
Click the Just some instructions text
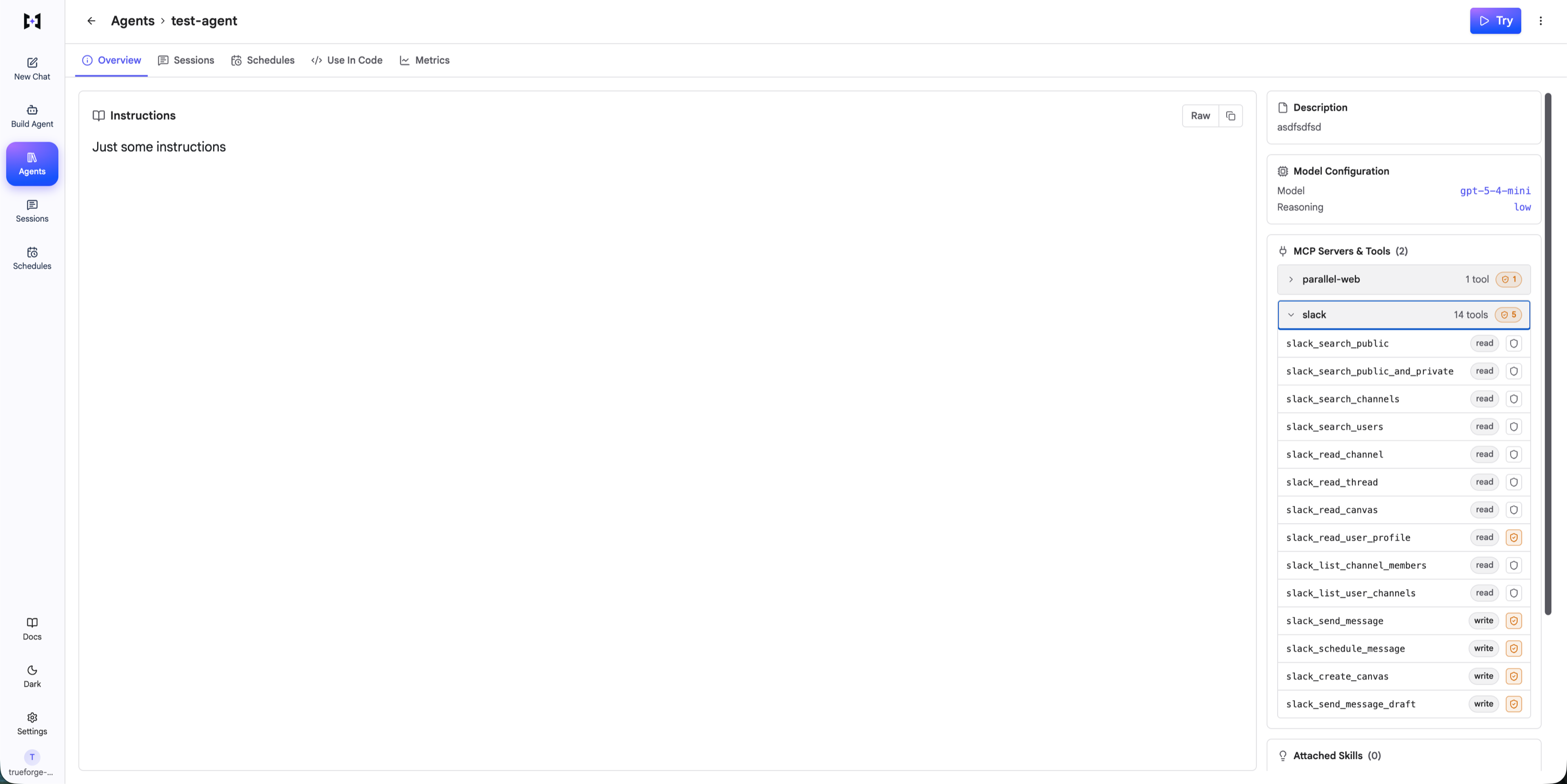(159, 147)
